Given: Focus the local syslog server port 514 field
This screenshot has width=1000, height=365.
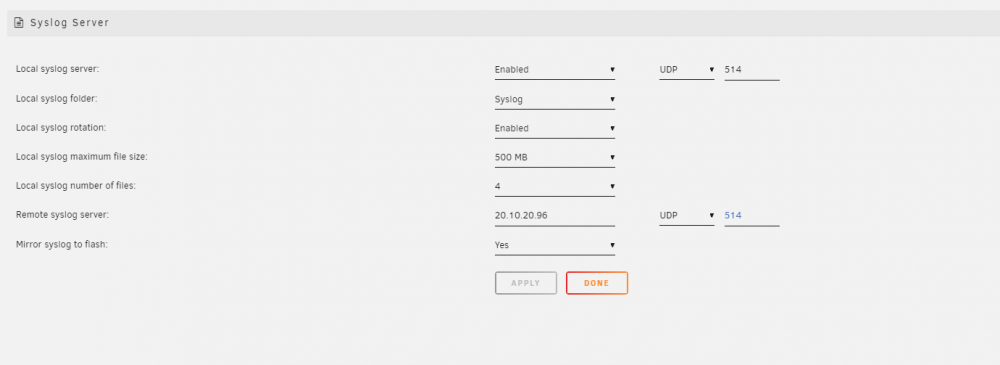Looking at the screenshot, I should (x=752, y=70).
